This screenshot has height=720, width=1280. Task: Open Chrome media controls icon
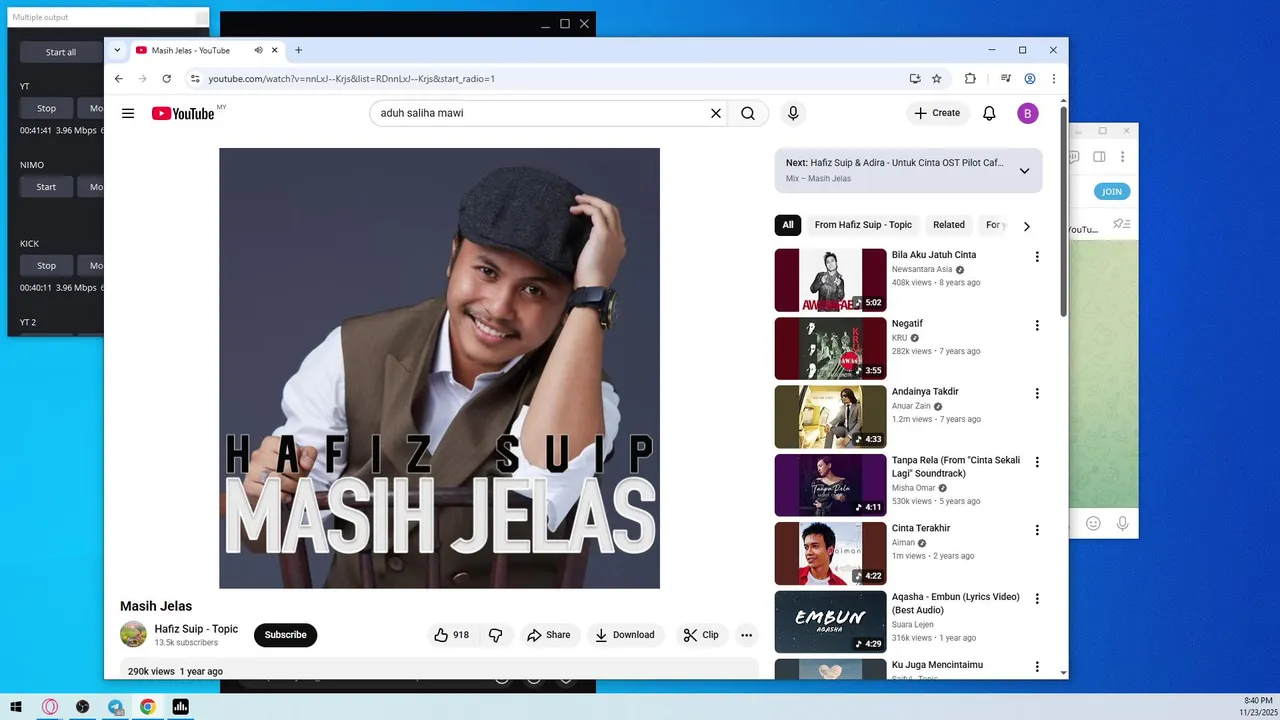(1006, 78)
